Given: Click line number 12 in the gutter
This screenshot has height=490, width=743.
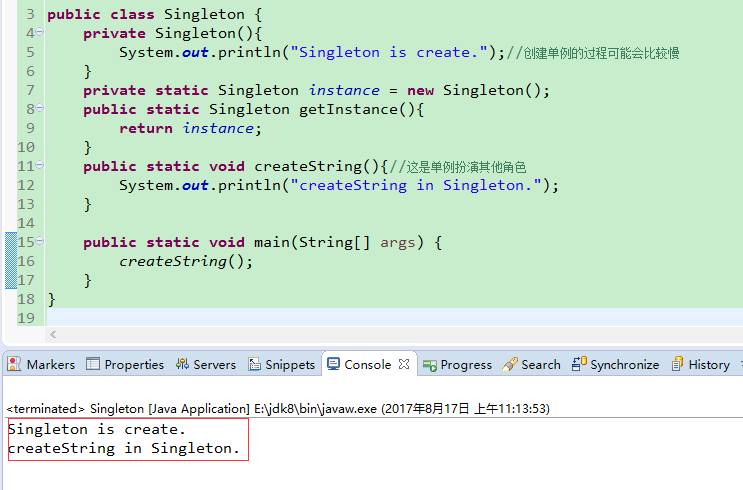Looking at the screenshot, I should point(26,185).
